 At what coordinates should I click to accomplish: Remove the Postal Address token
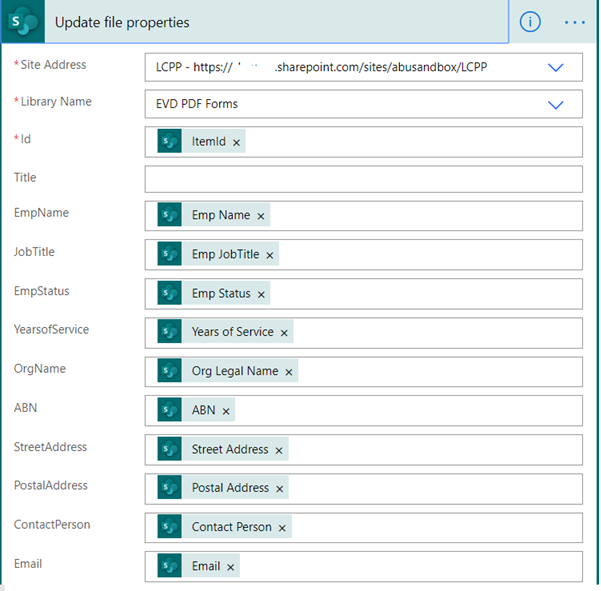279,489
